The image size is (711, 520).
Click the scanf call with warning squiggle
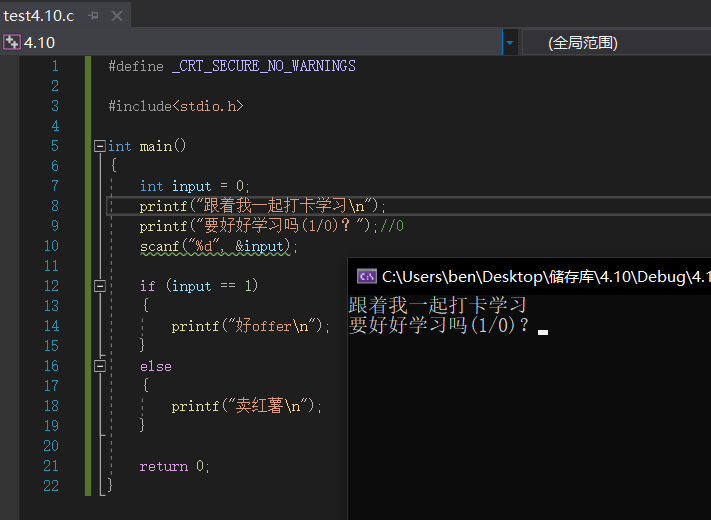[x=219, y=246]
